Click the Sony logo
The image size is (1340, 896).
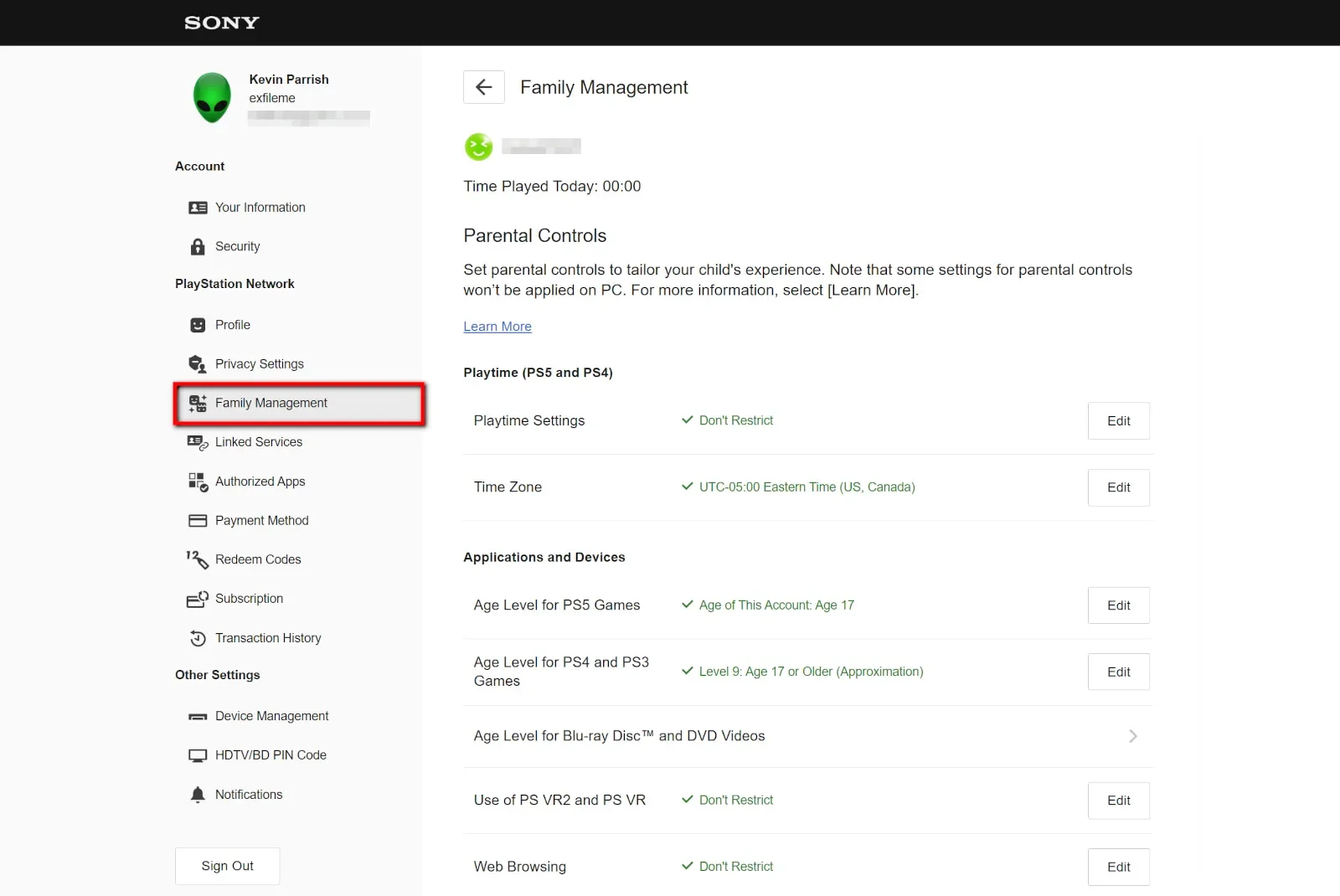pos(220,23)
